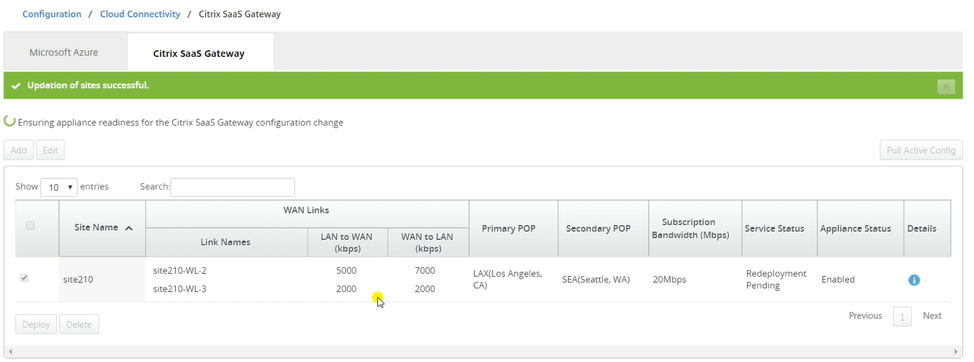Toggle the select-all header checkbox
974x362 pixels.
pos(30,226)
